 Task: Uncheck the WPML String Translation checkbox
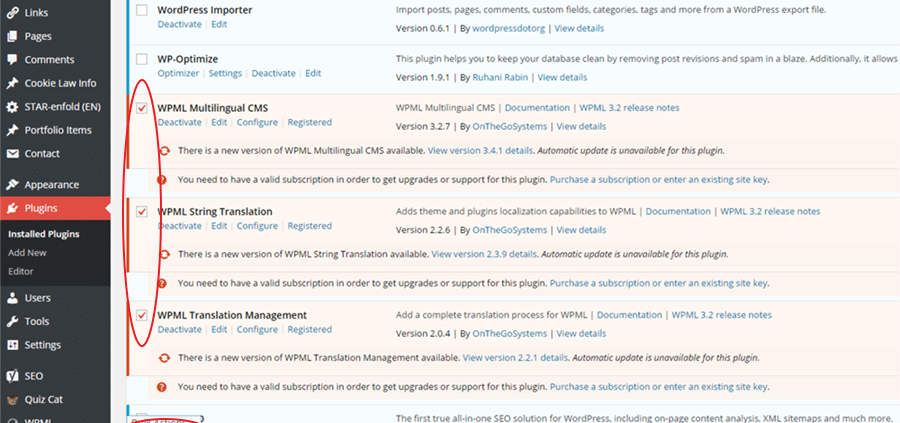pos(142,212)
